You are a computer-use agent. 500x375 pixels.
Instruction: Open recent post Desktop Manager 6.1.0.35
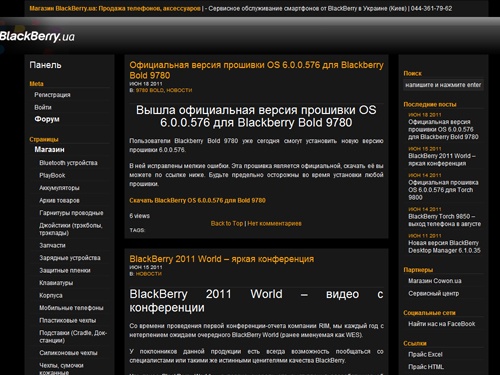(444, 247)
